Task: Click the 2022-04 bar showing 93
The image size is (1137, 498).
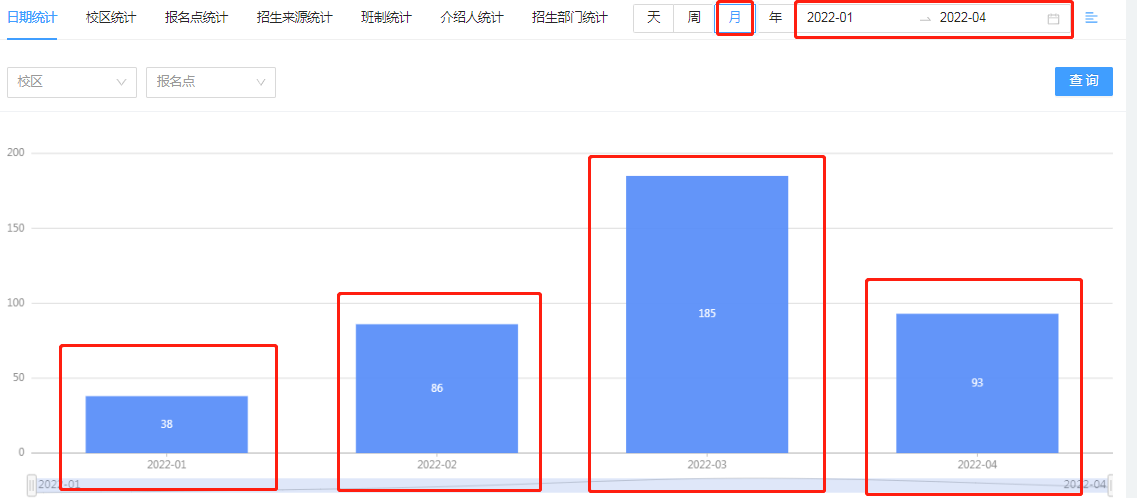Action: tap(977, 383)
